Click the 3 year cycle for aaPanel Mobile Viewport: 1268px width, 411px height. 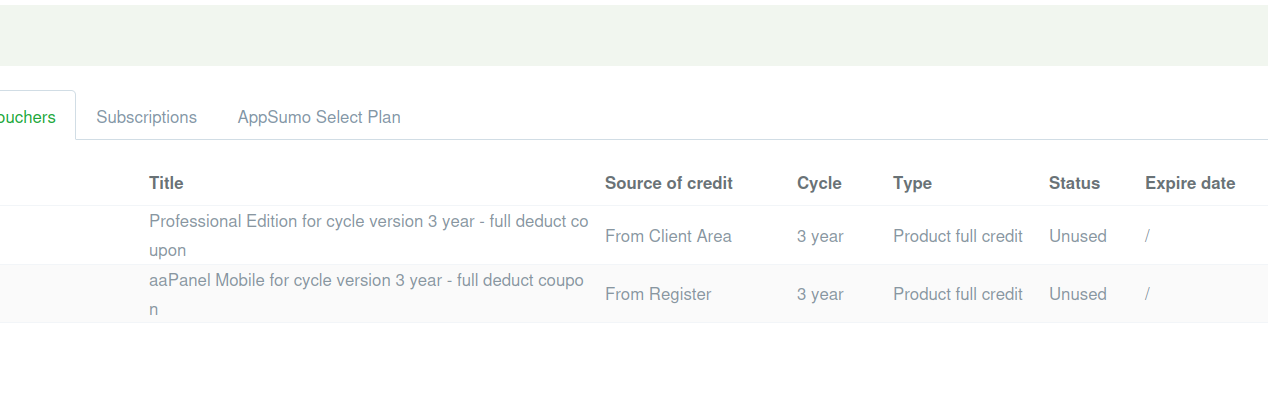pyautogui.click(x=820, y=294)
